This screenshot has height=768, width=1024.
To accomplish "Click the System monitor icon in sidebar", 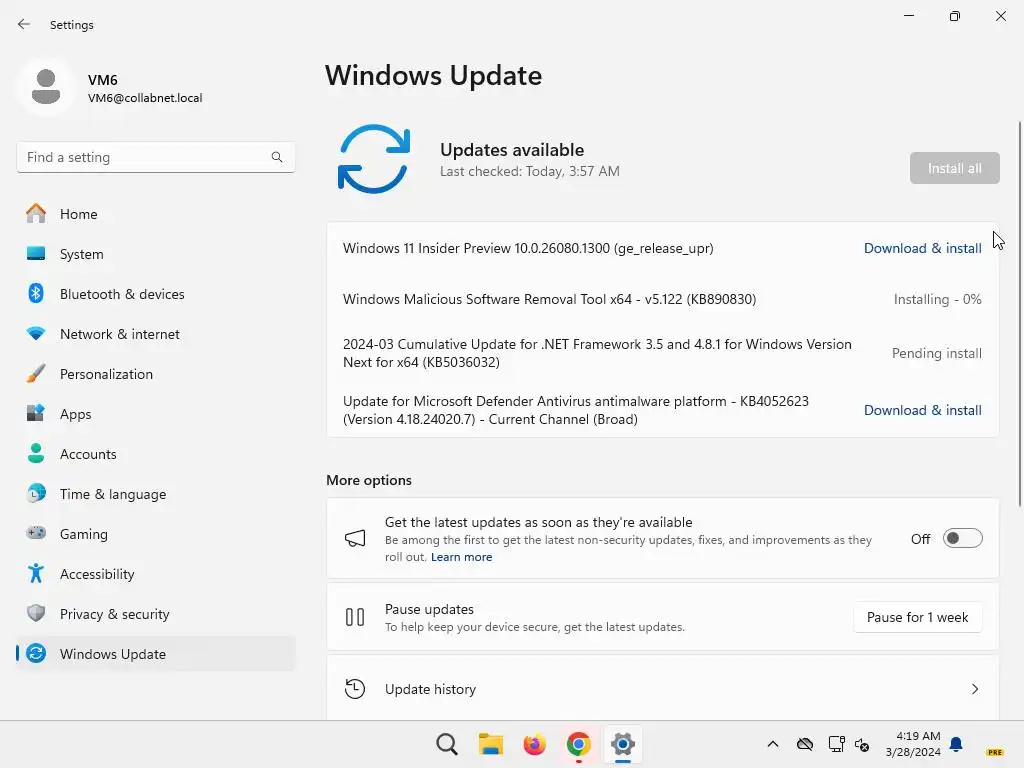I will [36, 253].
